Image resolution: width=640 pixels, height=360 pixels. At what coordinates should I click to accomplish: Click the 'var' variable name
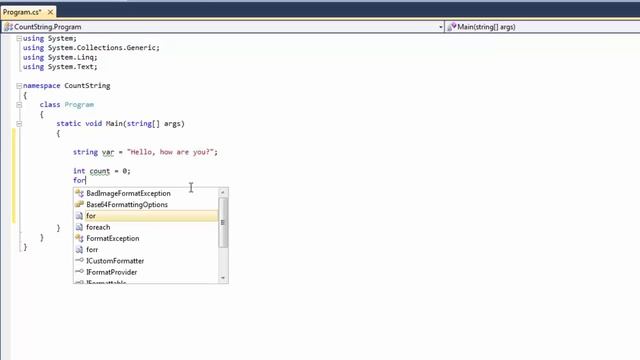click(108, 152)
